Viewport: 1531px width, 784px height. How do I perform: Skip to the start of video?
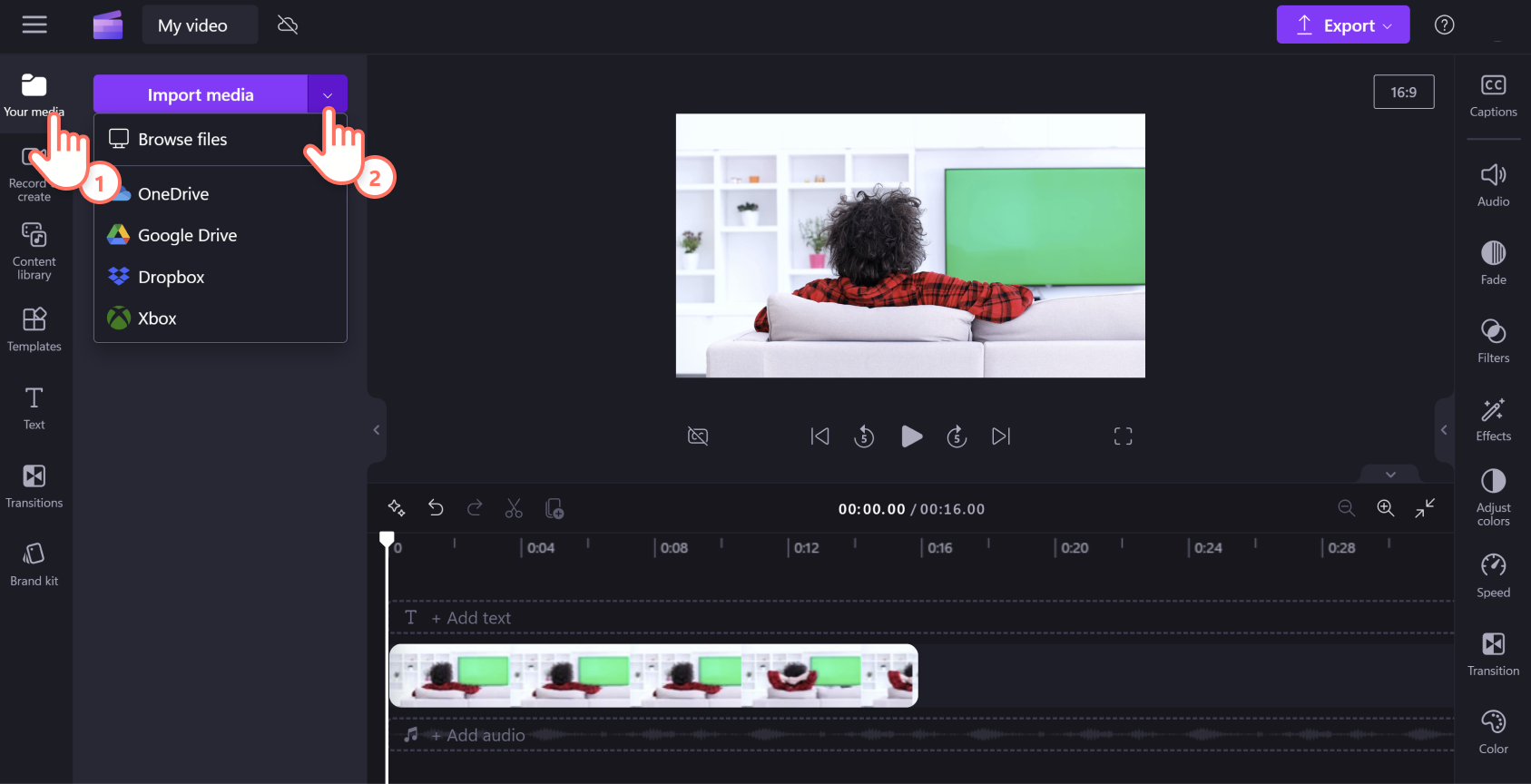pos(819,436)
